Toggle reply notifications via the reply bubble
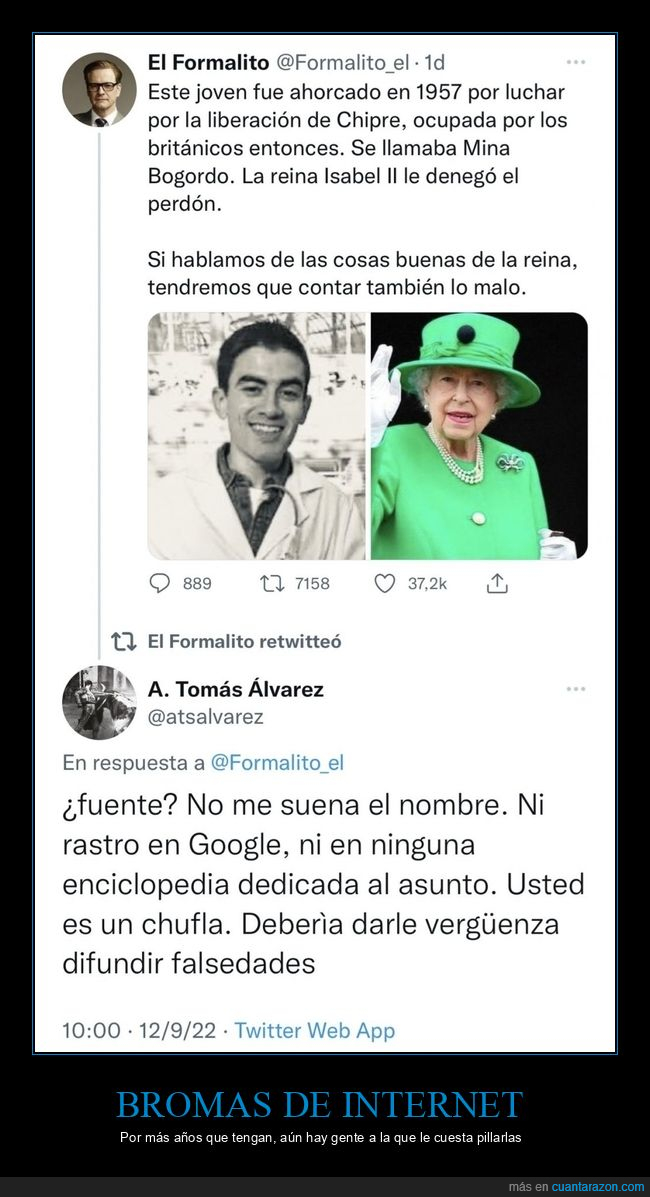 click(158, 583)
